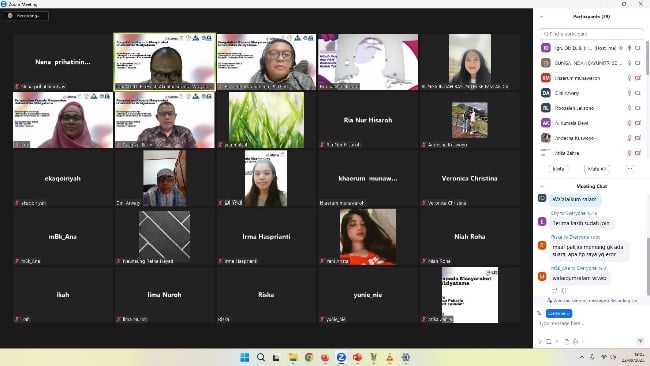650x366 pixels.
Task: Click the Invite button in Participants panel
Action: pos(558,169)
